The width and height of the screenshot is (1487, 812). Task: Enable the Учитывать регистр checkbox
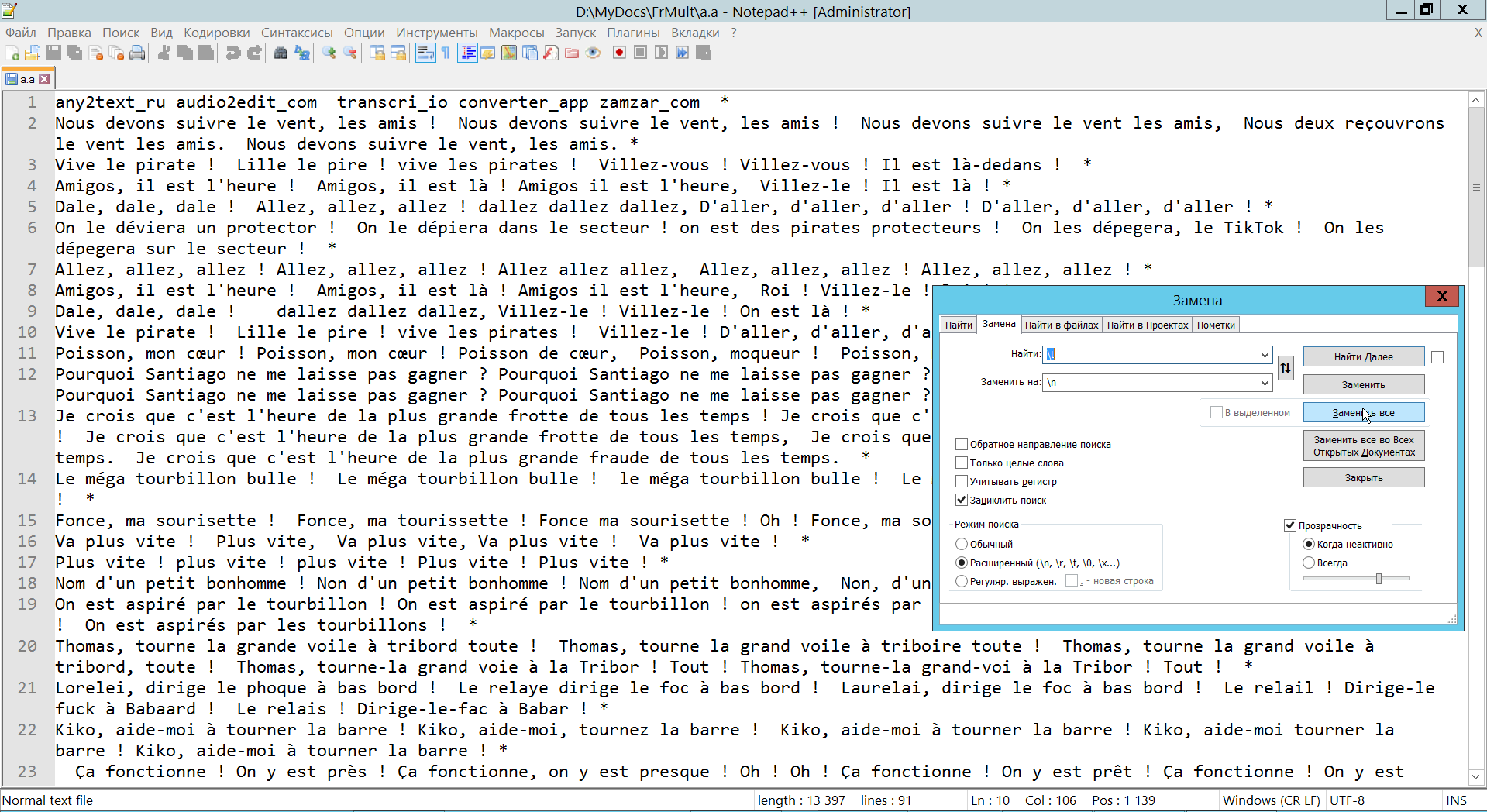(x=962, y=481)
